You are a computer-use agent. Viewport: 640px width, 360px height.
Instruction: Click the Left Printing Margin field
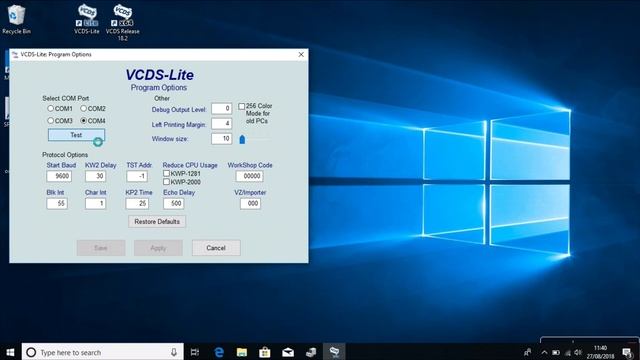222,124
